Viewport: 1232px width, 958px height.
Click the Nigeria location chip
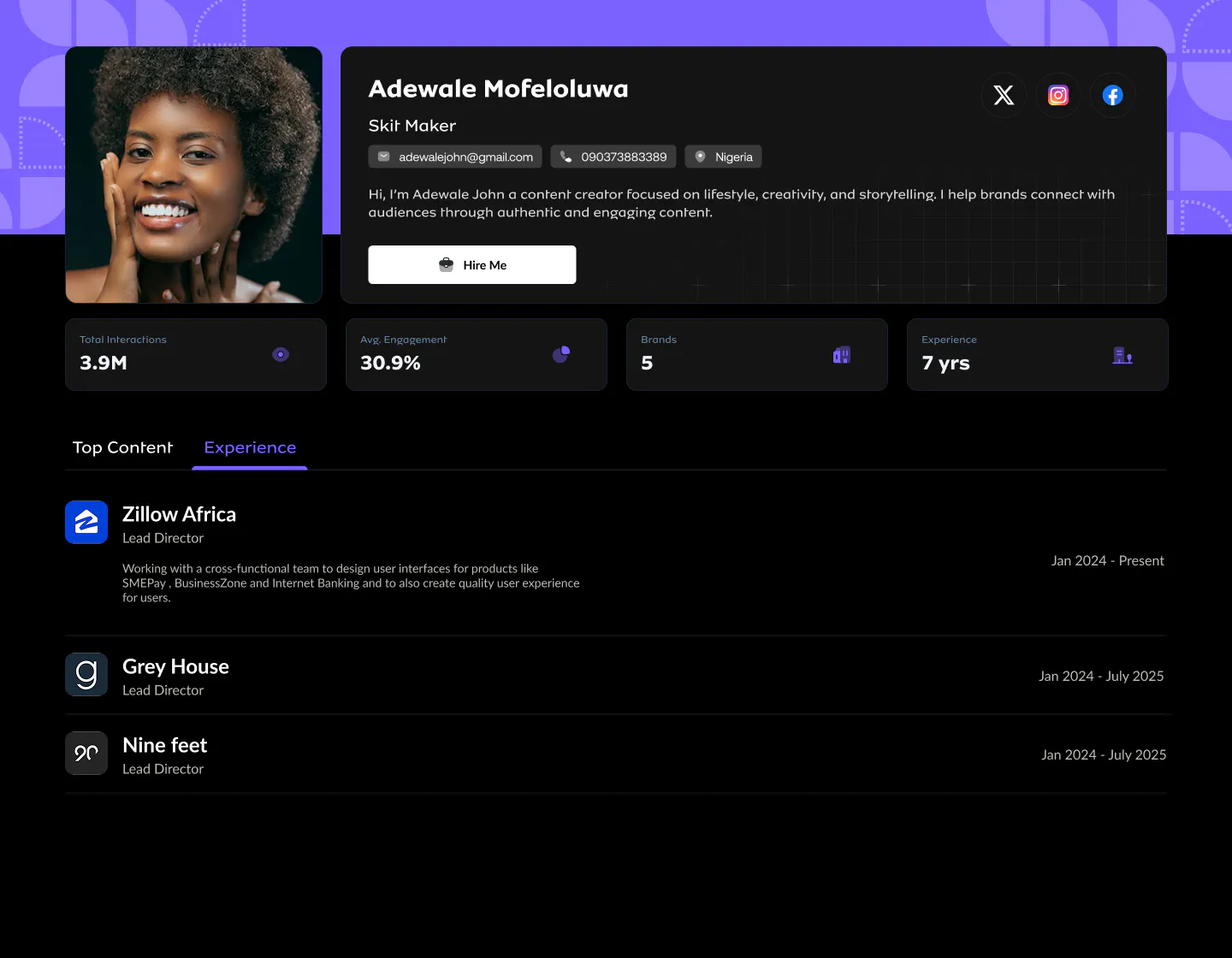tap(724, 157)
